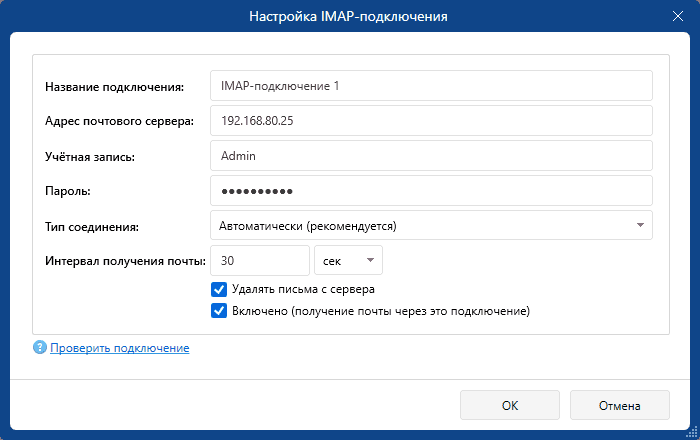Click the Проверить подключение link
The image size is (700, 440).
pos(120,348)
